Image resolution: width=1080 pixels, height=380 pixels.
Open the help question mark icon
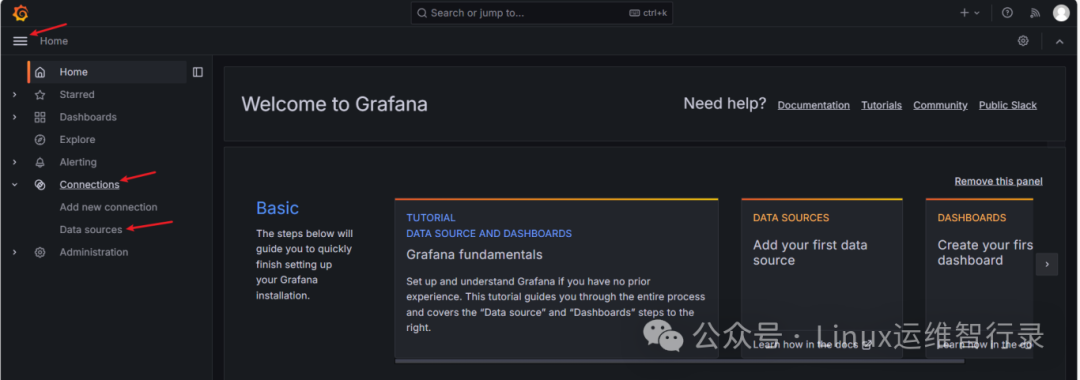(1007, 13)
